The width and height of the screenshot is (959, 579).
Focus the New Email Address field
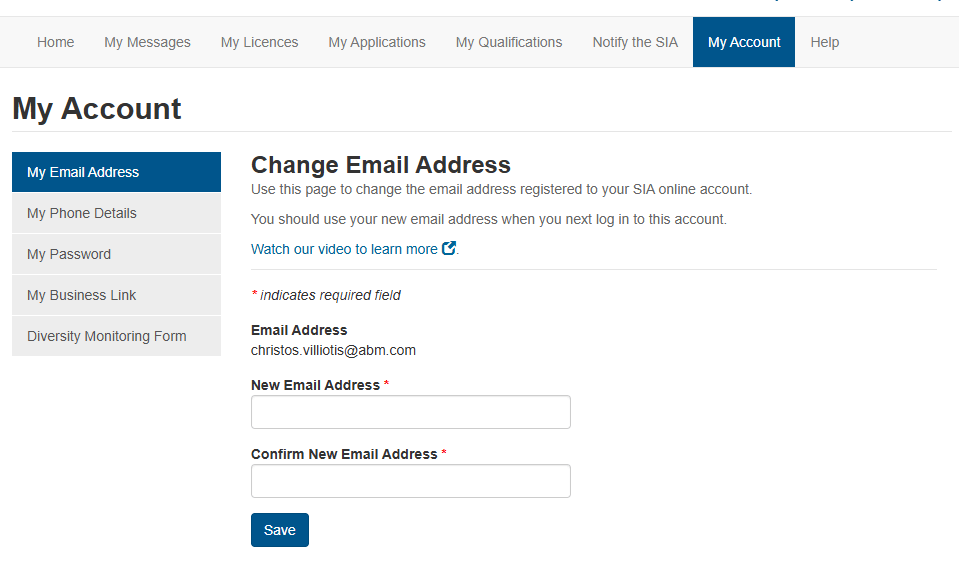[410, 412]
